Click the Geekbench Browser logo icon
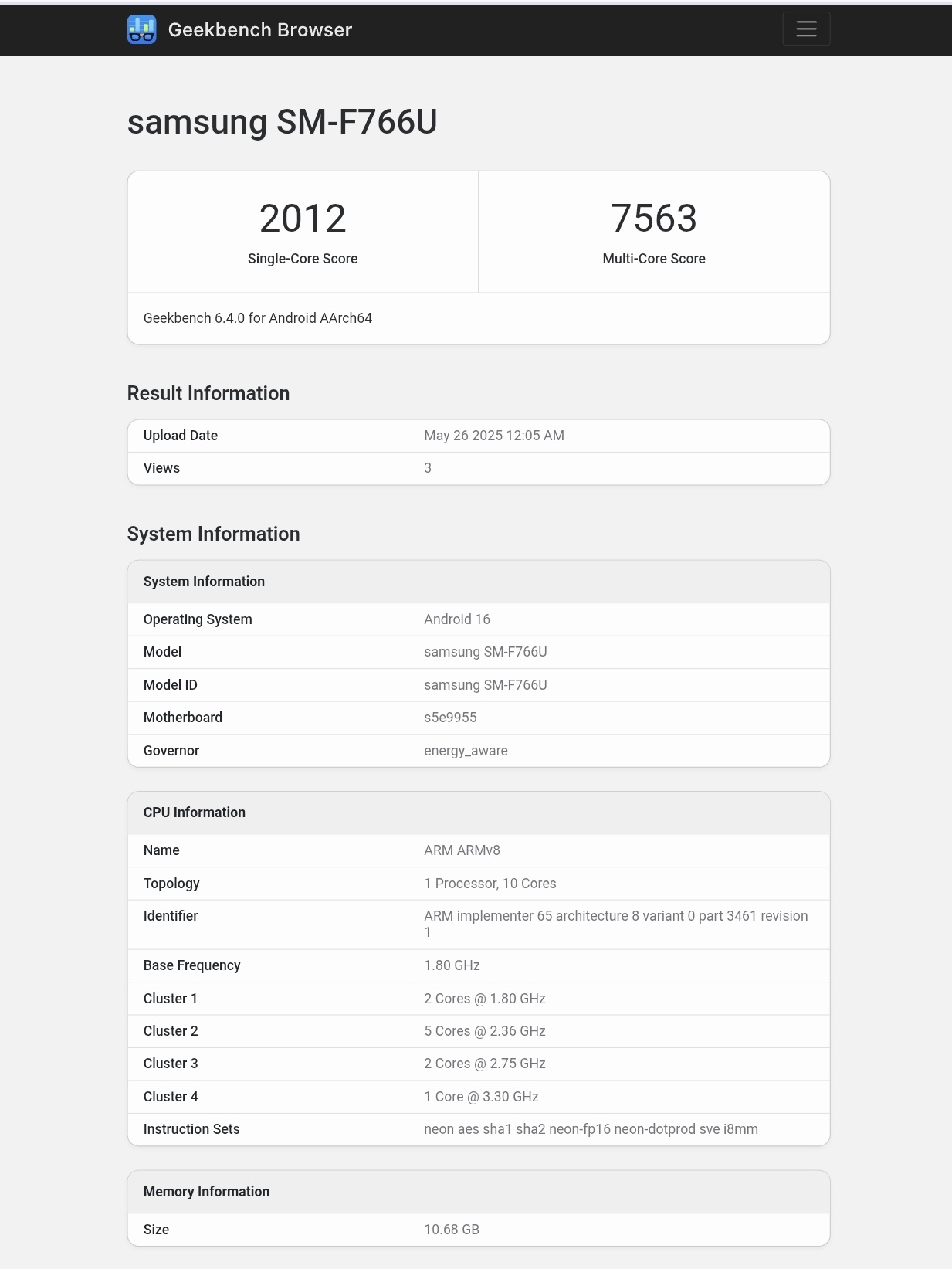 coord(141,29)
